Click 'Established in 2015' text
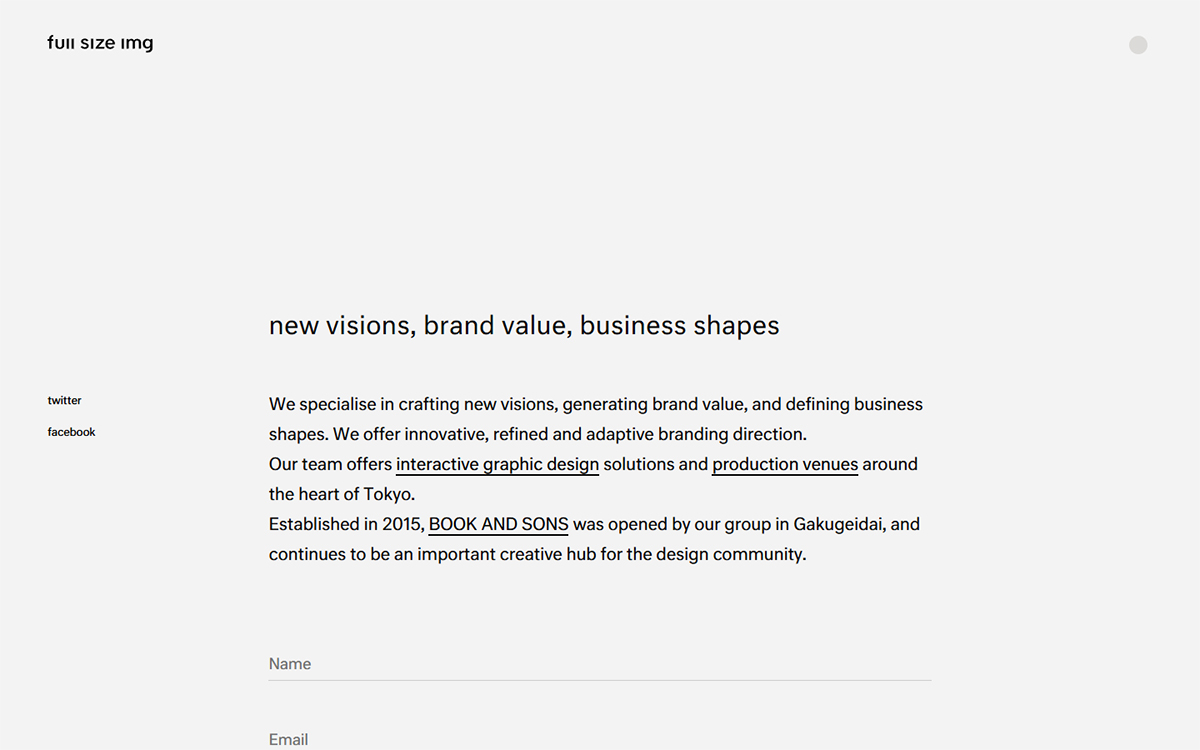The width and height of the screenshot is (1200, 750). (x=346, y=525)
